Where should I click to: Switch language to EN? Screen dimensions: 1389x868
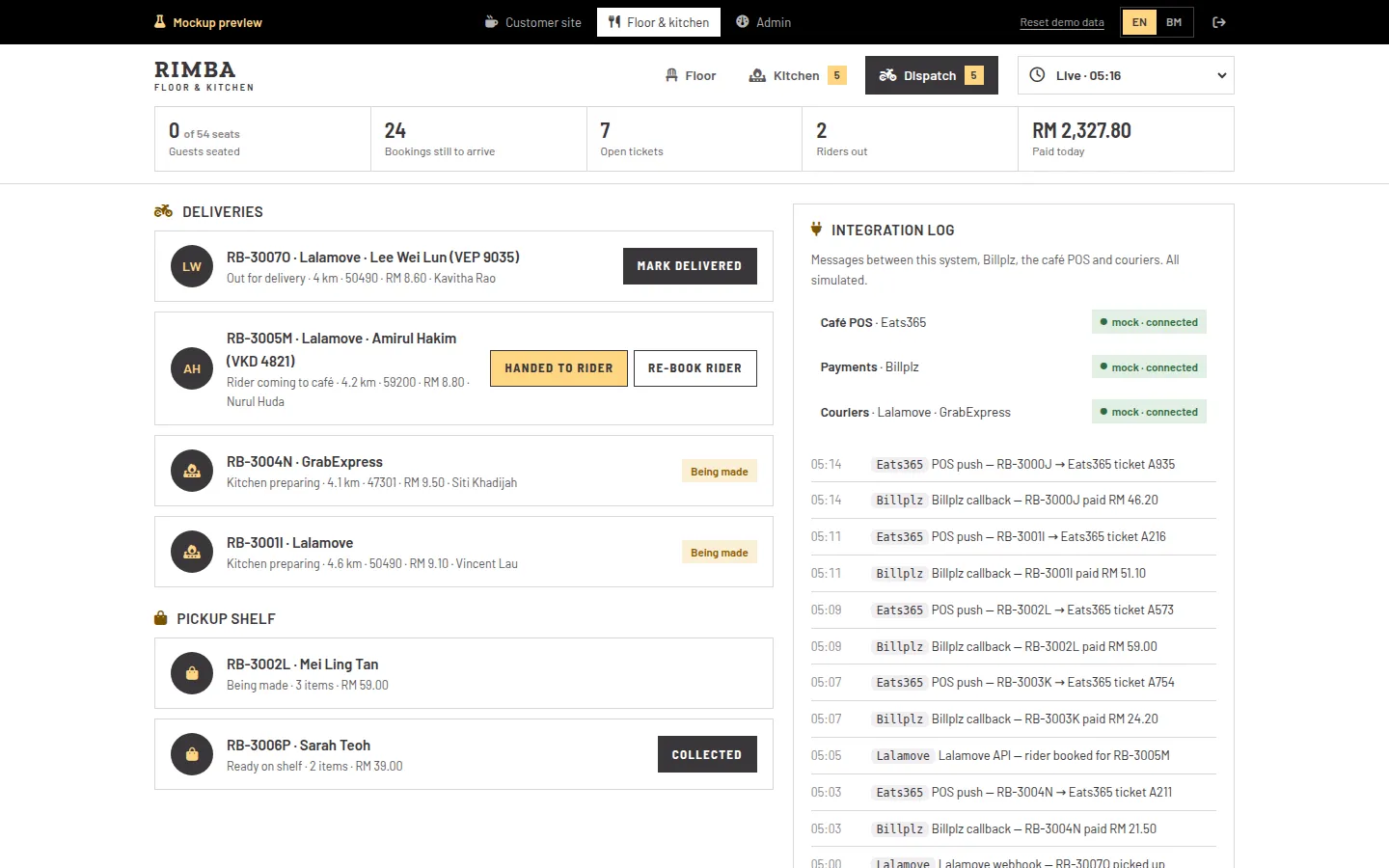click(x=1139, y=22)
